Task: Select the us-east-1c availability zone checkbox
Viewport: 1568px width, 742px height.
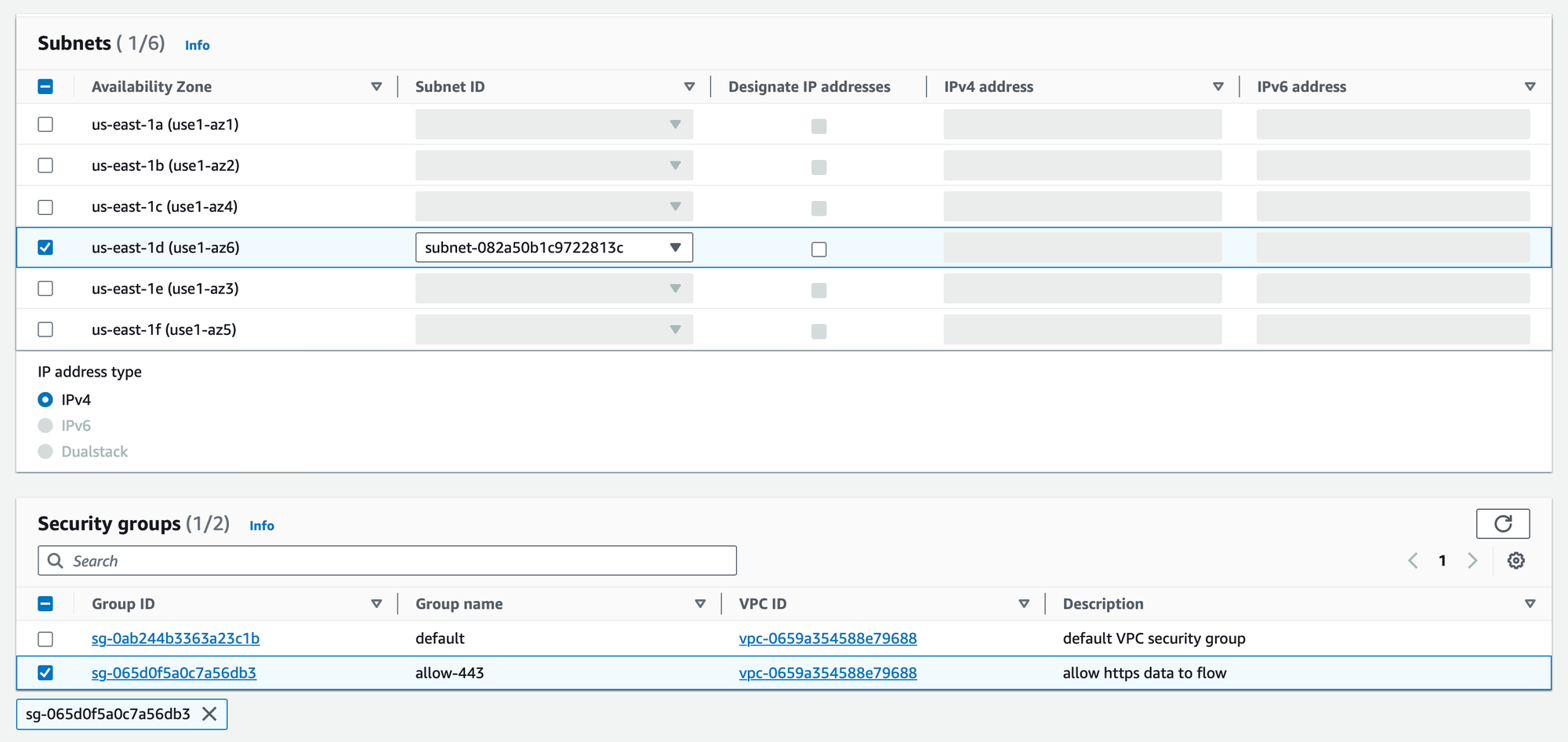Action: pos(45,206)
